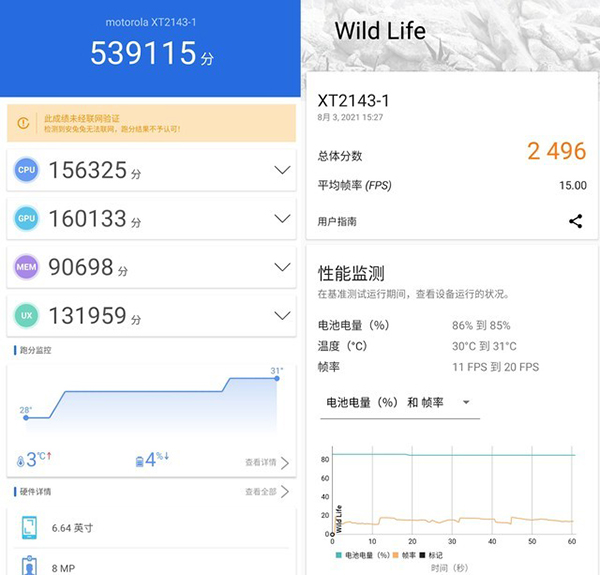Click the orange warning icon in banner
This screenshot has height=575, width=600.
[24, 124]
